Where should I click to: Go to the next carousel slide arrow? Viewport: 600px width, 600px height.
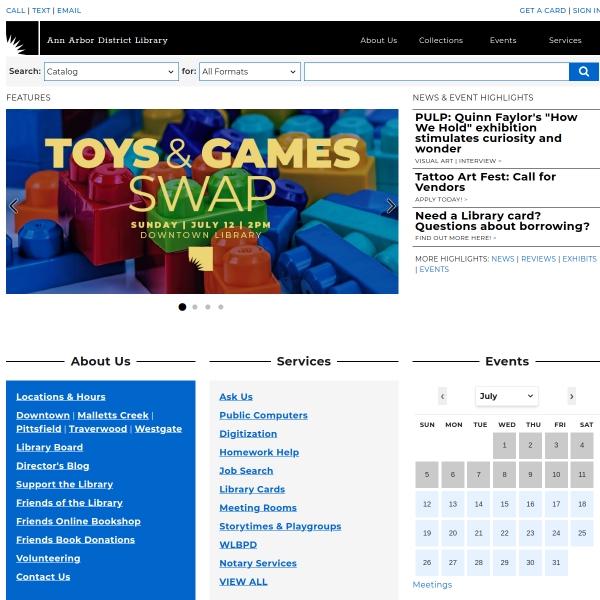coord(390,206)
